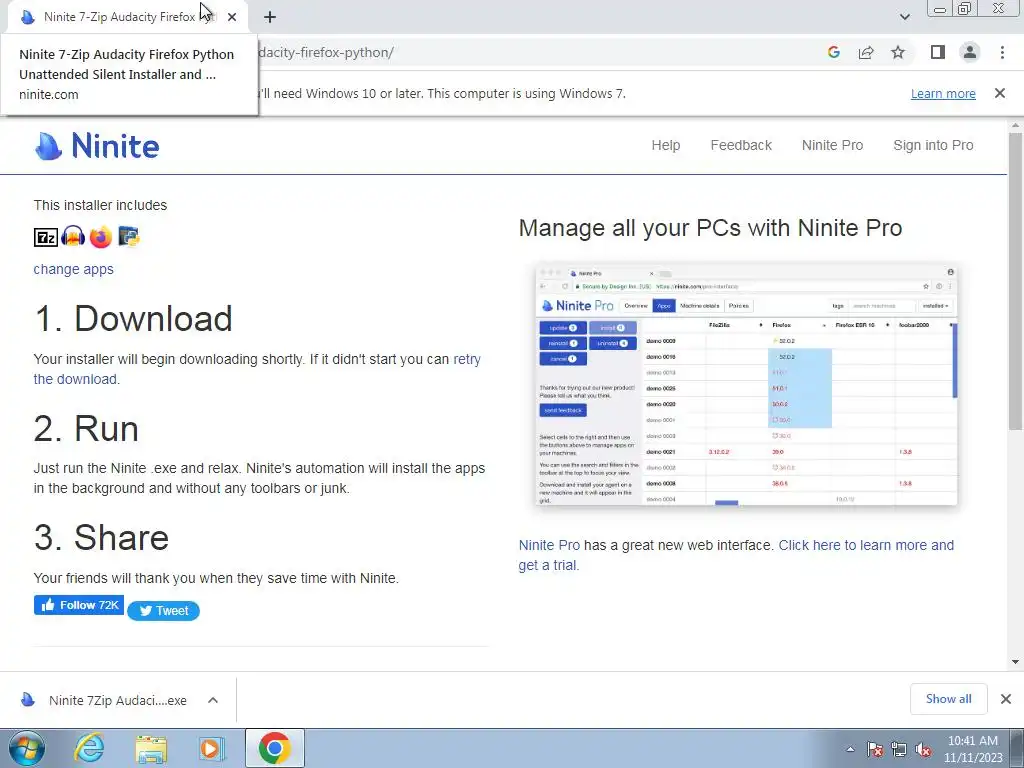This screenshot has width=1024, height=768.
Task: Open the Chrome three-dot menu
Action: 1002,52
